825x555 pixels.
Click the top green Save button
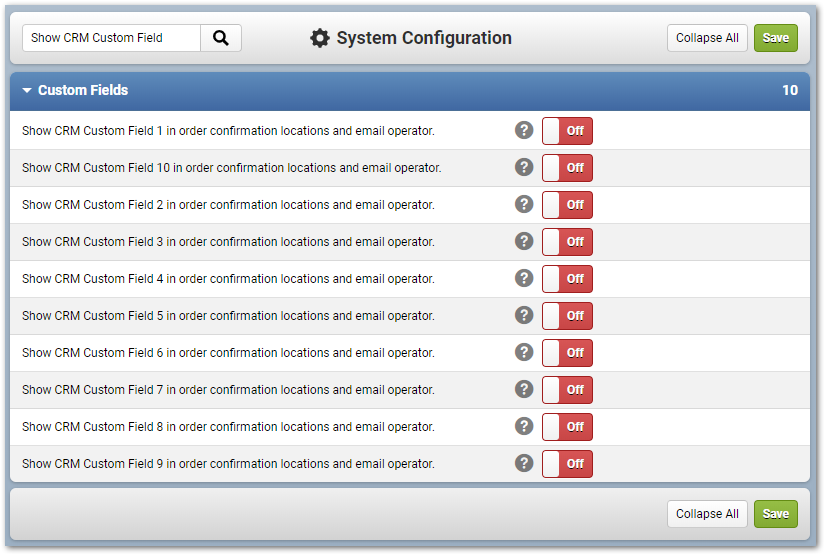(776, 38)
